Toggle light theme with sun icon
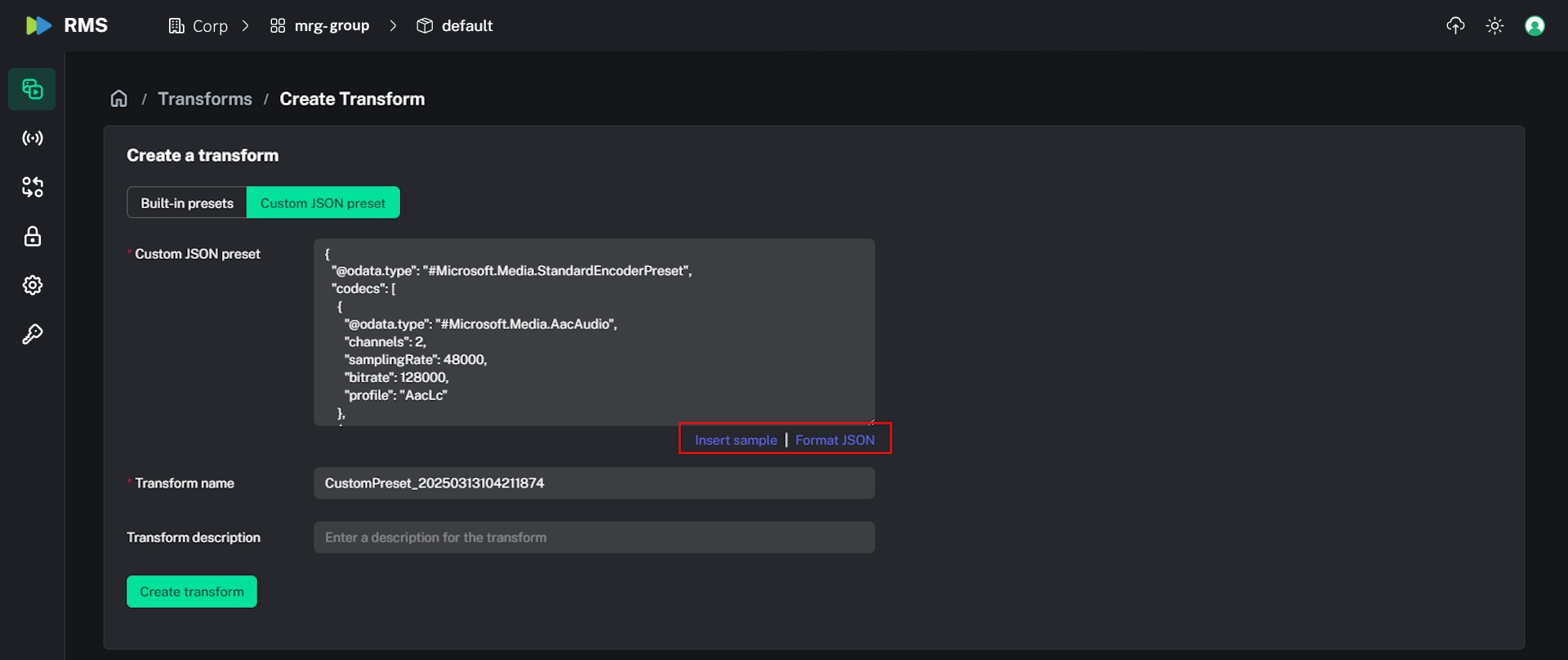1568x660 pixels. coord(1494,25)
